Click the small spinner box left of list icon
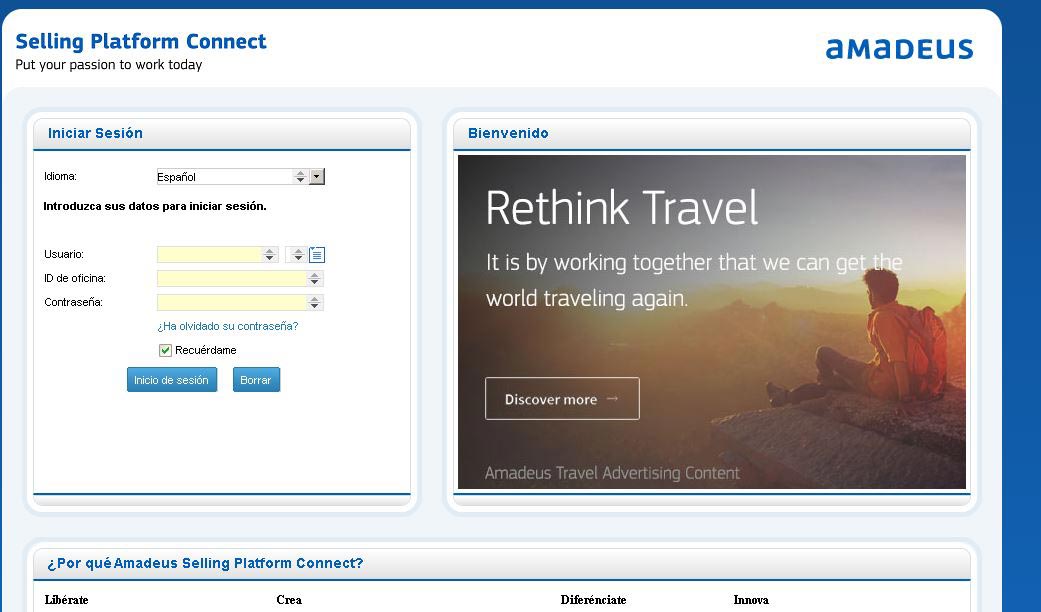Image resolution: width=1041 pixels, height=612 pixels. [296, 255]
